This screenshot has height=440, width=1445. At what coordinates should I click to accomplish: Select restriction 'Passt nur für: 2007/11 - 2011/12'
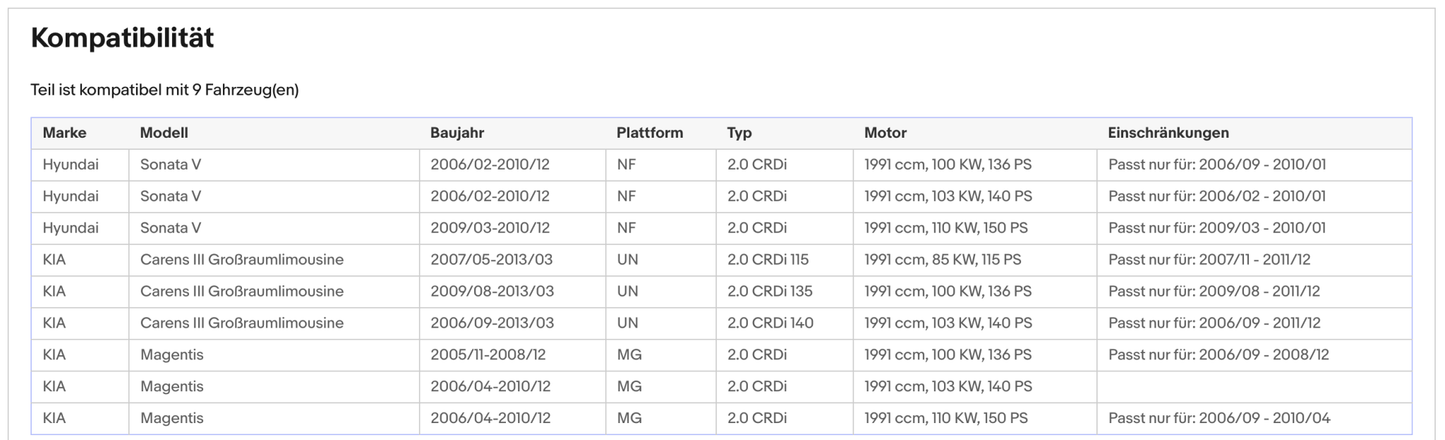point(1209,260)
